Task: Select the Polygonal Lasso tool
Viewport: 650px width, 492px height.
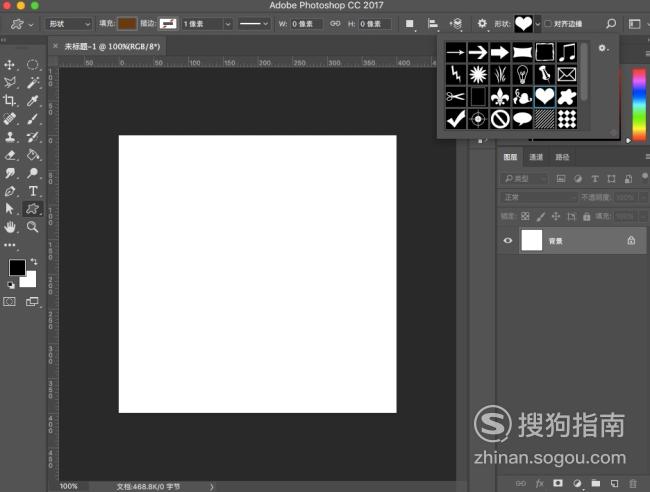Action: 10,82
